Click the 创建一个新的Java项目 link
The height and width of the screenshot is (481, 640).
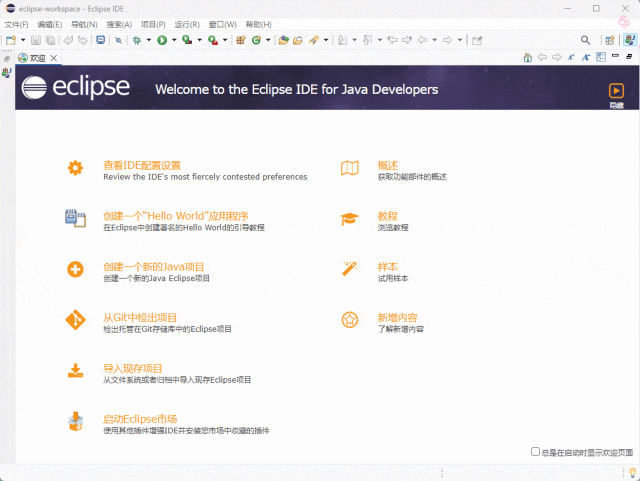click(x=153, y=267)
